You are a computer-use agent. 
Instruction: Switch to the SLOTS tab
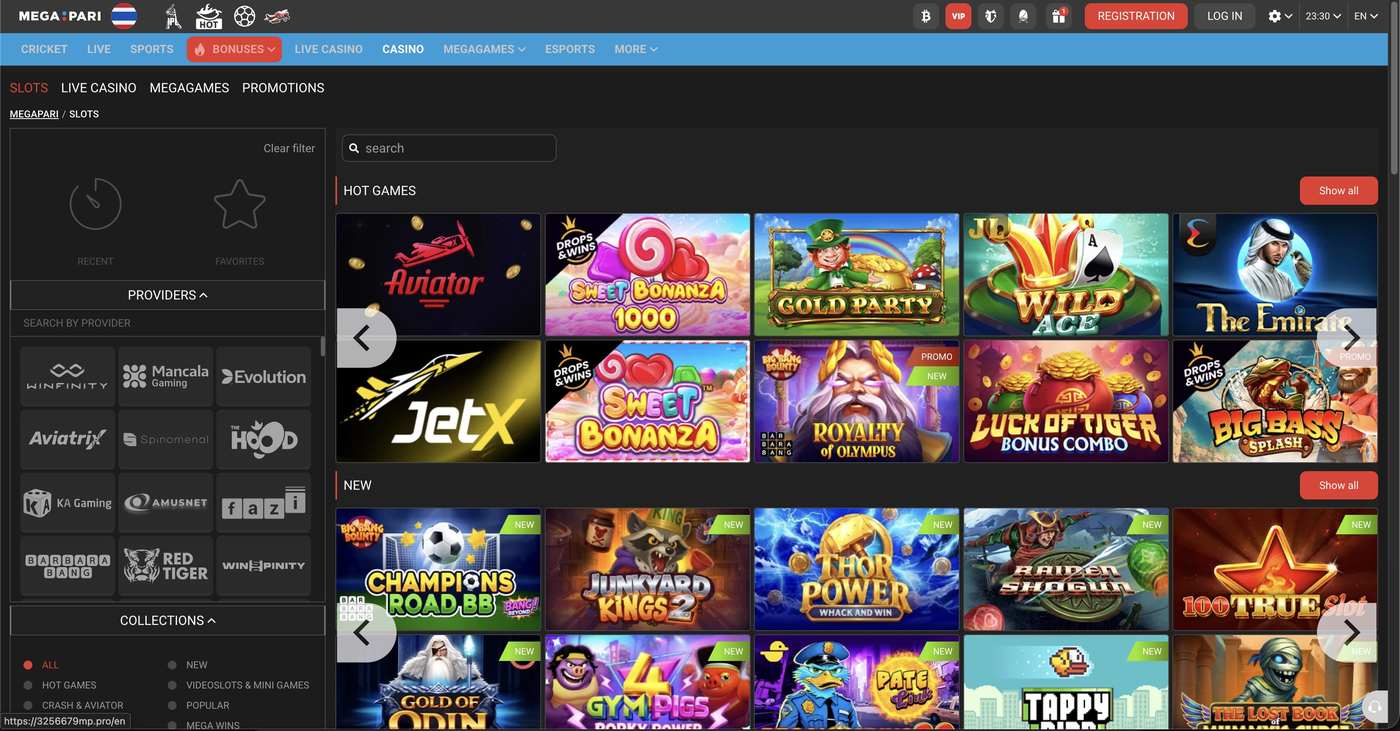pyautogui.click(x=29, y=88)
